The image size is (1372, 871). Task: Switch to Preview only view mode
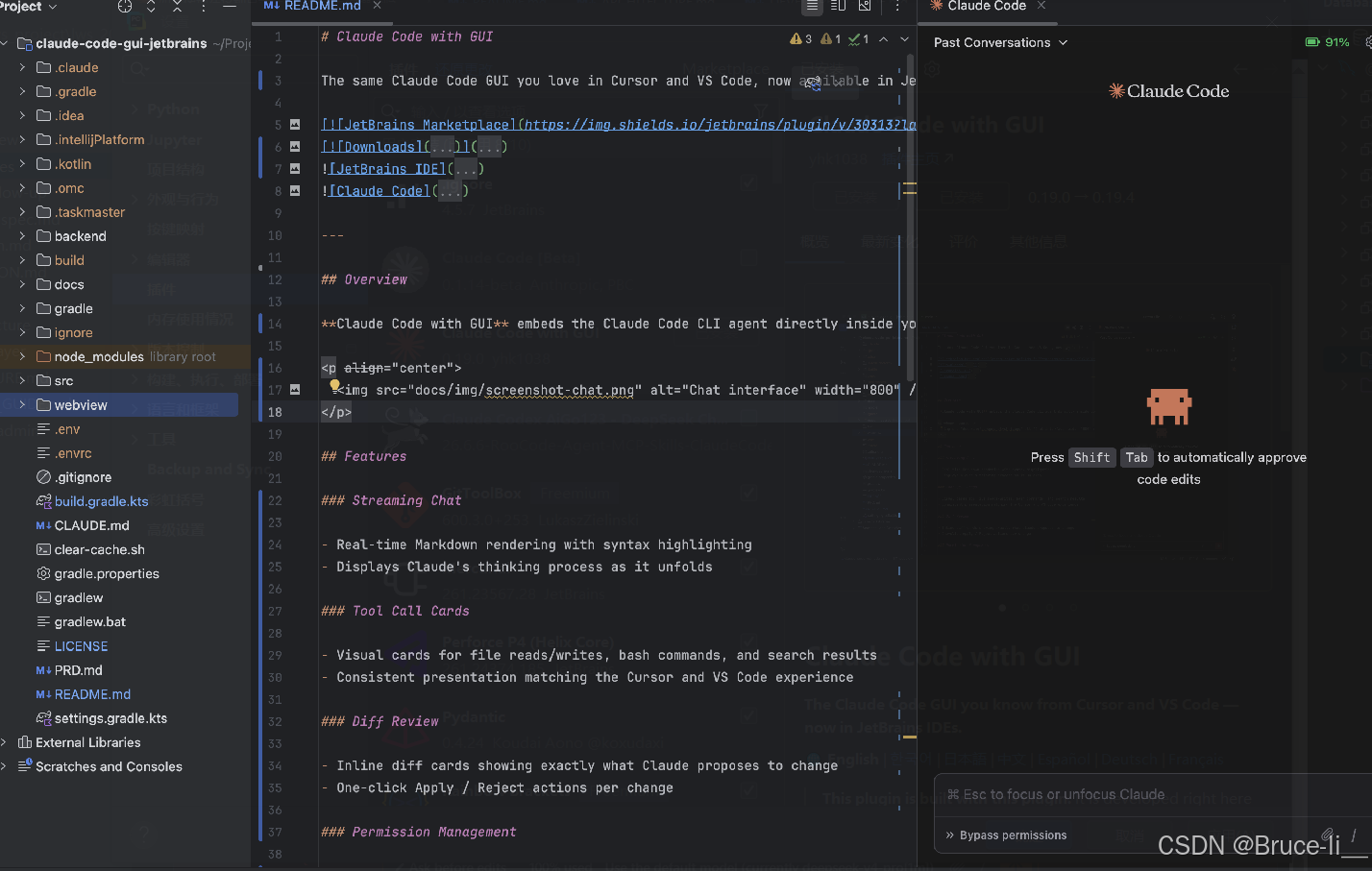click(865, 7)
